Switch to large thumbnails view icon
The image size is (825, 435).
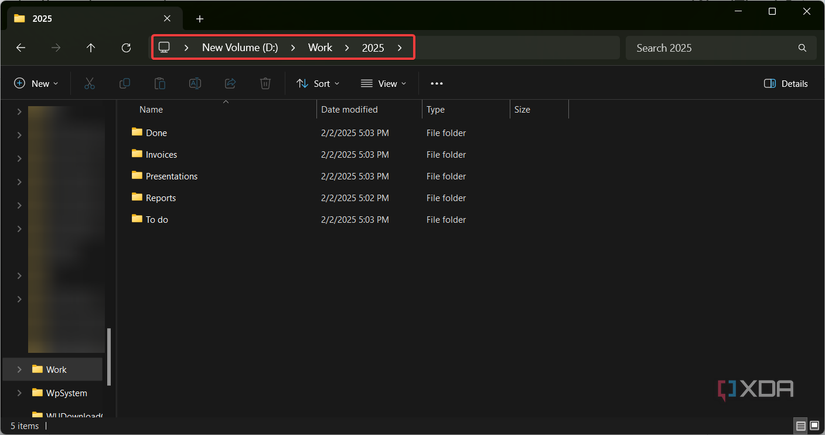click(x=814, y=426)
